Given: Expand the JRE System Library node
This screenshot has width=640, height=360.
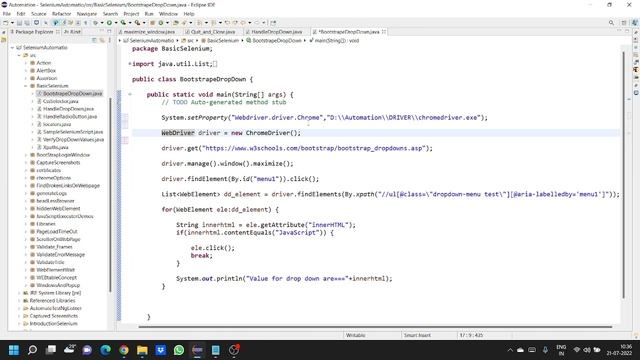Looking at the screenshot, I should pos(19,293).
